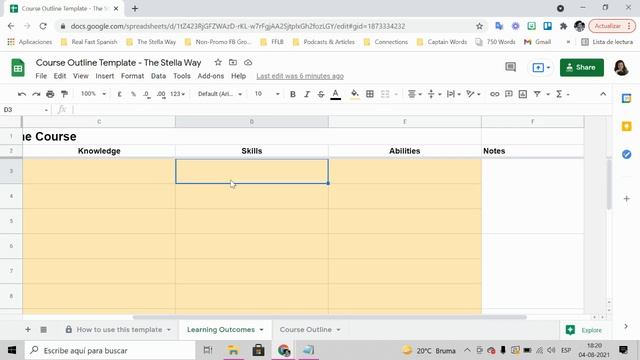640x360 pixels.
Task: Collapse the menus with up chevron
Action: (x=603, y=94)
